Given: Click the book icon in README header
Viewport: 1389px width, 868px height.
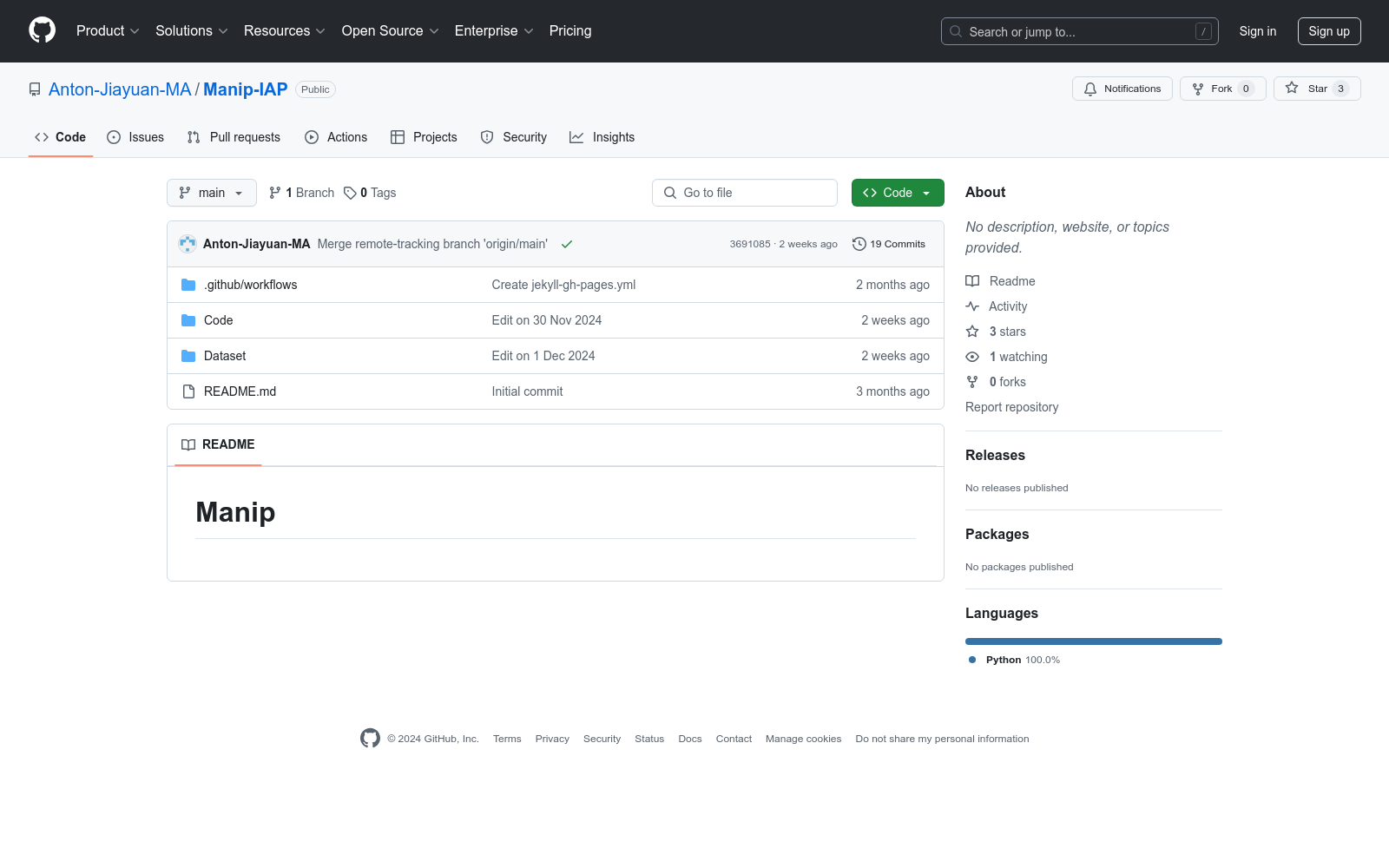Looking at the screenshot, I should click(188, 444).
